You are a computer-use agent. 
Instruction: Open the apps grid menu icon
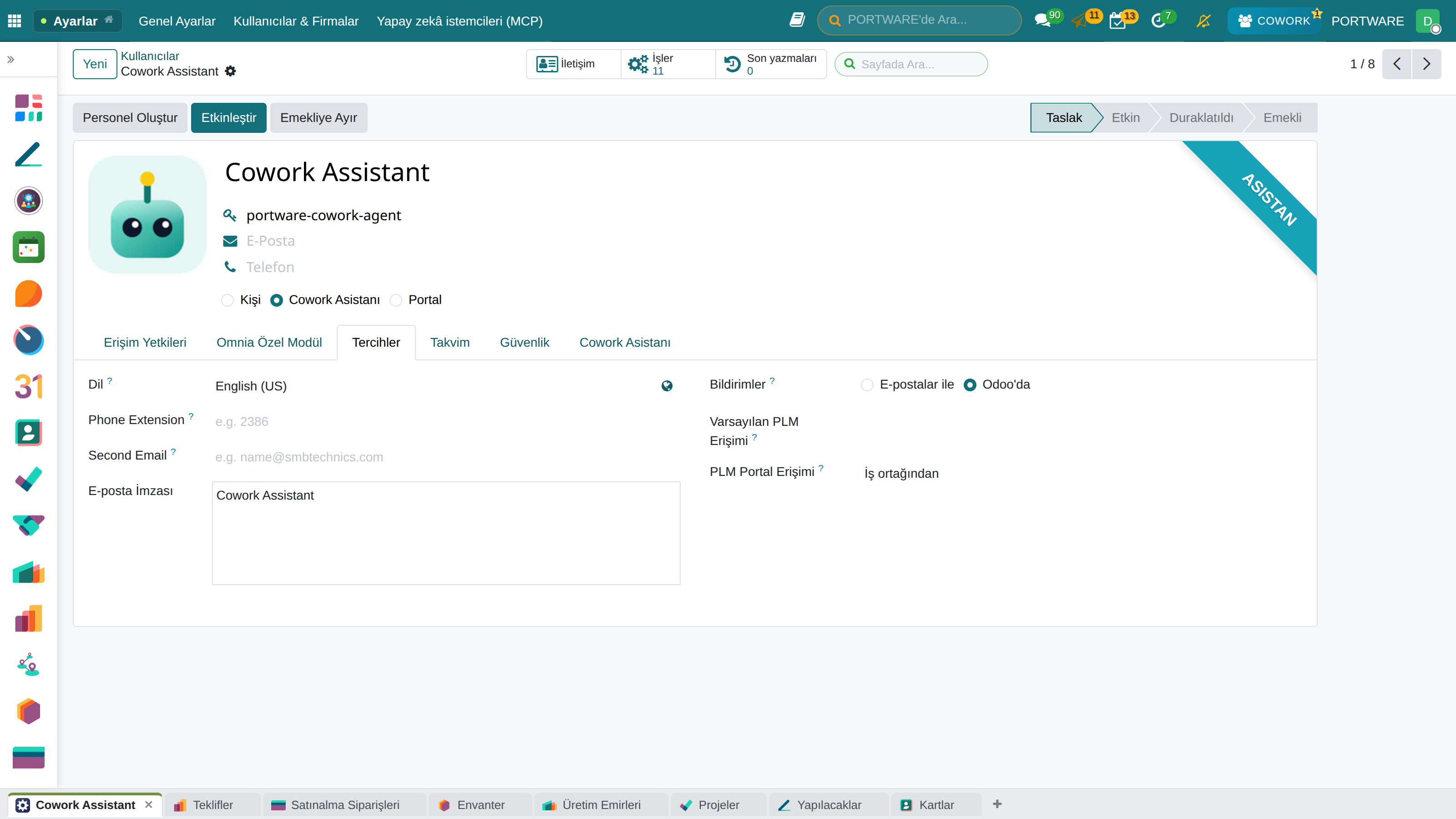15,21
